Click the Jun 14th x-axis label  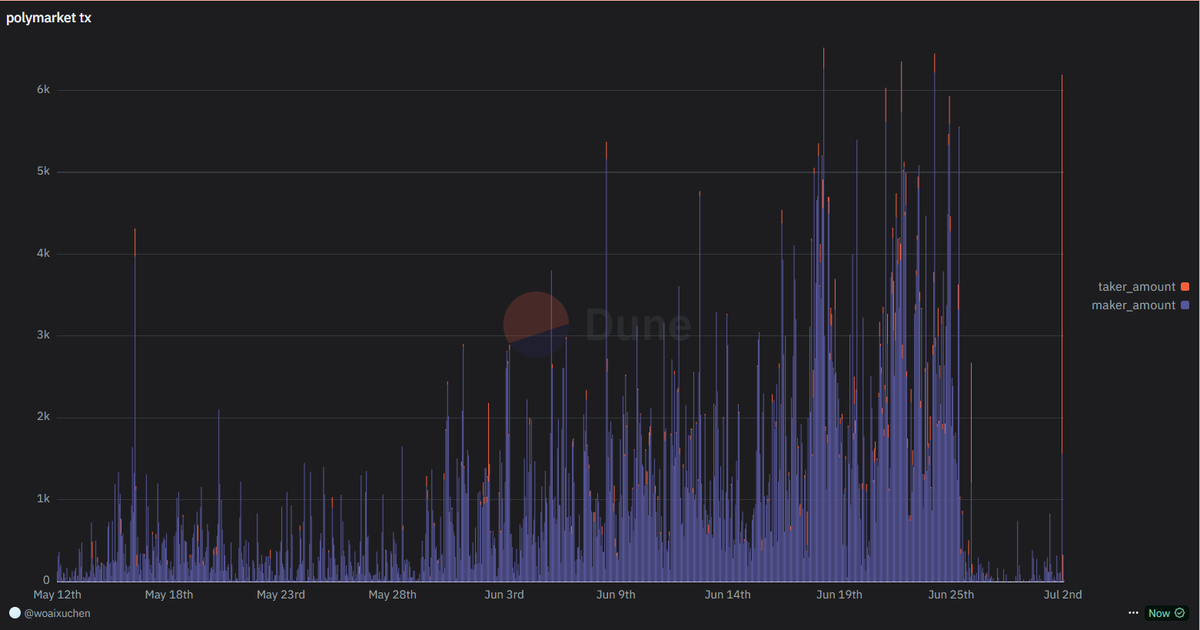click(728, 595)
